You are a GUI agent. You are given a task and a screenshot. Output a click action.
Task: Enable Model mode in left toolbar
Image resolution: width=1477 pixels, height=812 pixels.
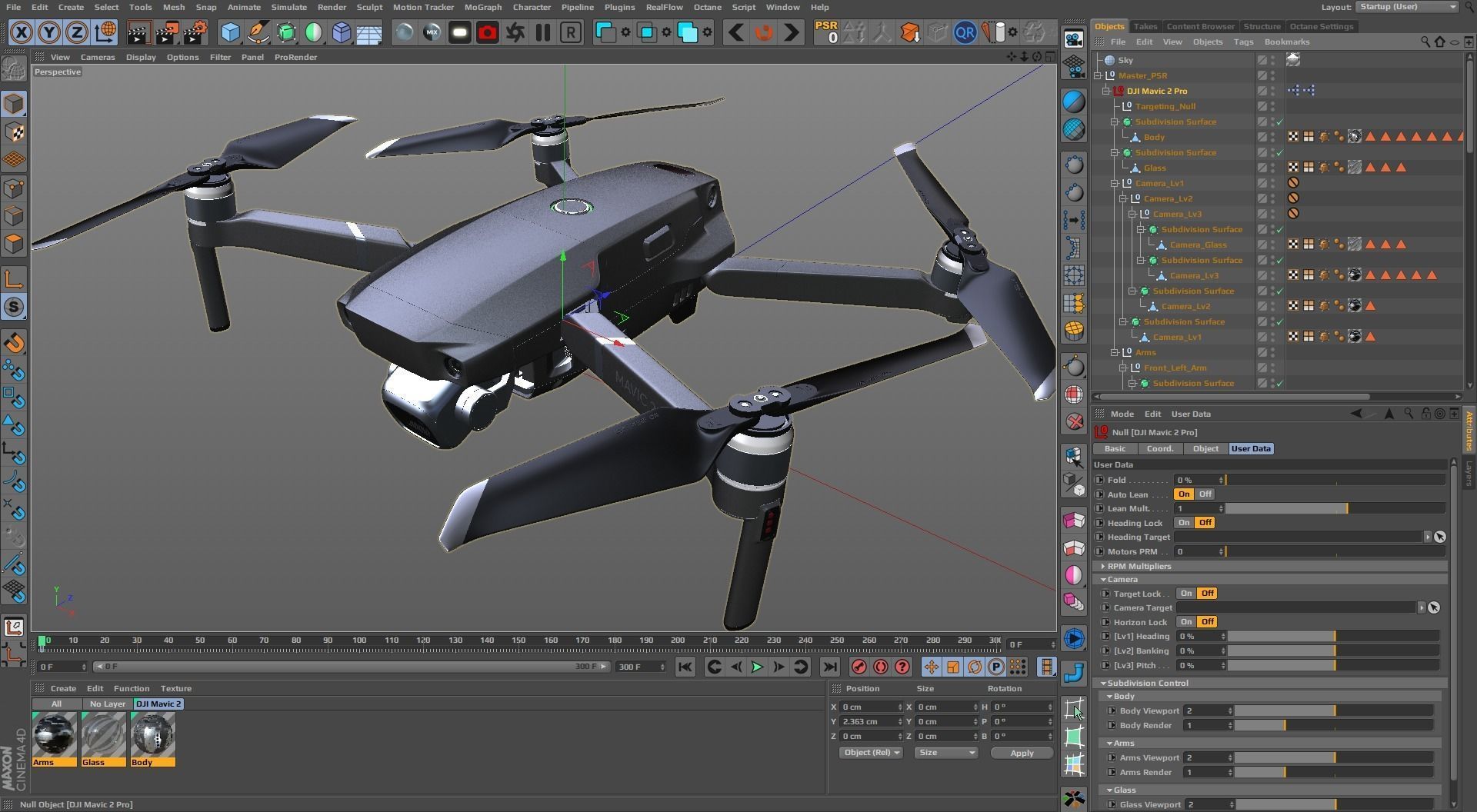(14, 104)
